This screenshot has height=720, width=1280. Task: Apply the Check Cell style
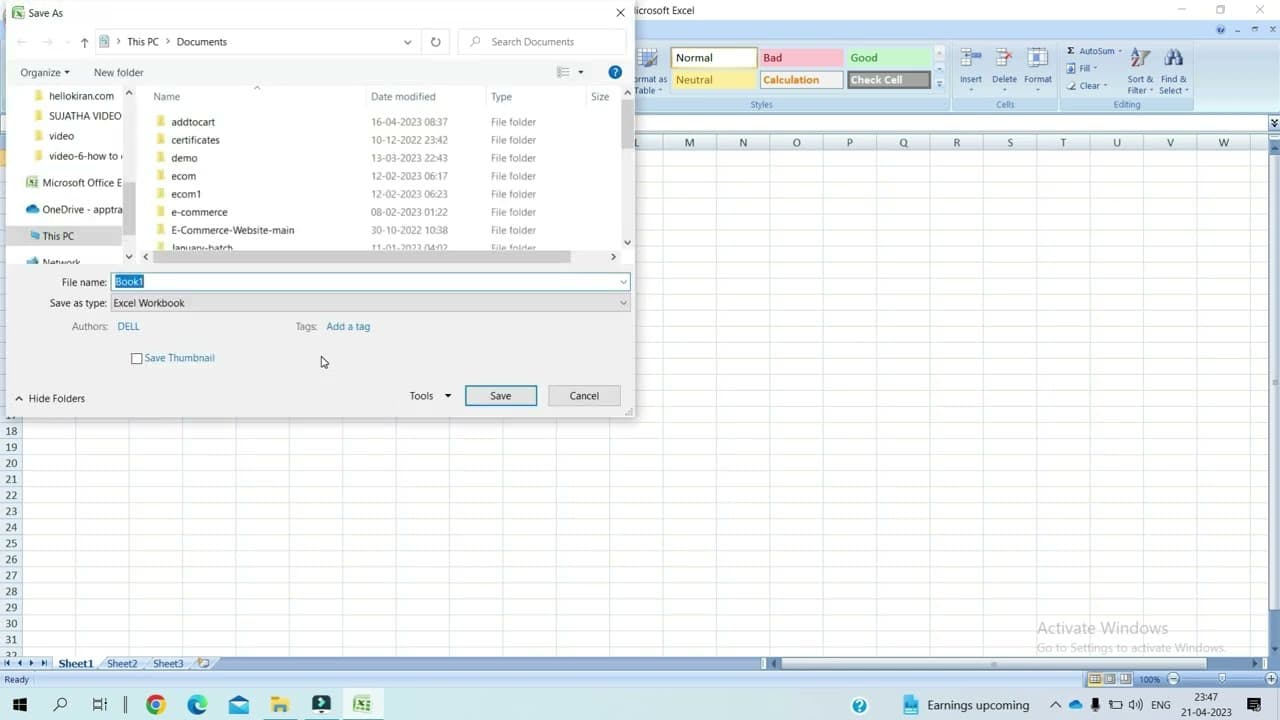pos(889,80)
